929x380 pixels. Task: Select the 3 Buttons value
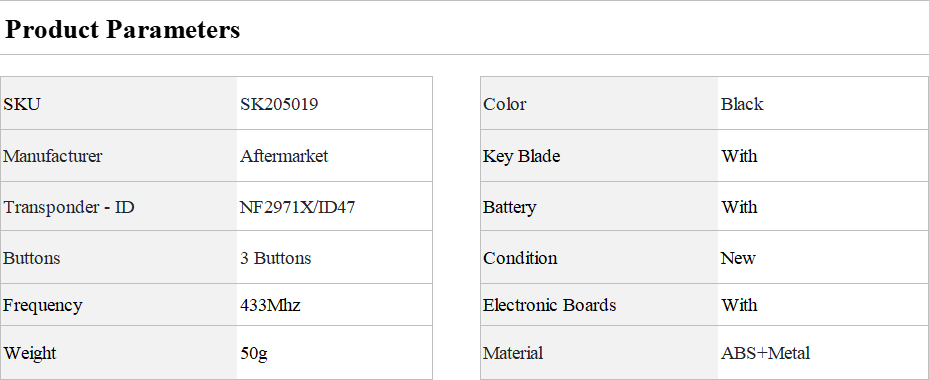pos(276,258)
